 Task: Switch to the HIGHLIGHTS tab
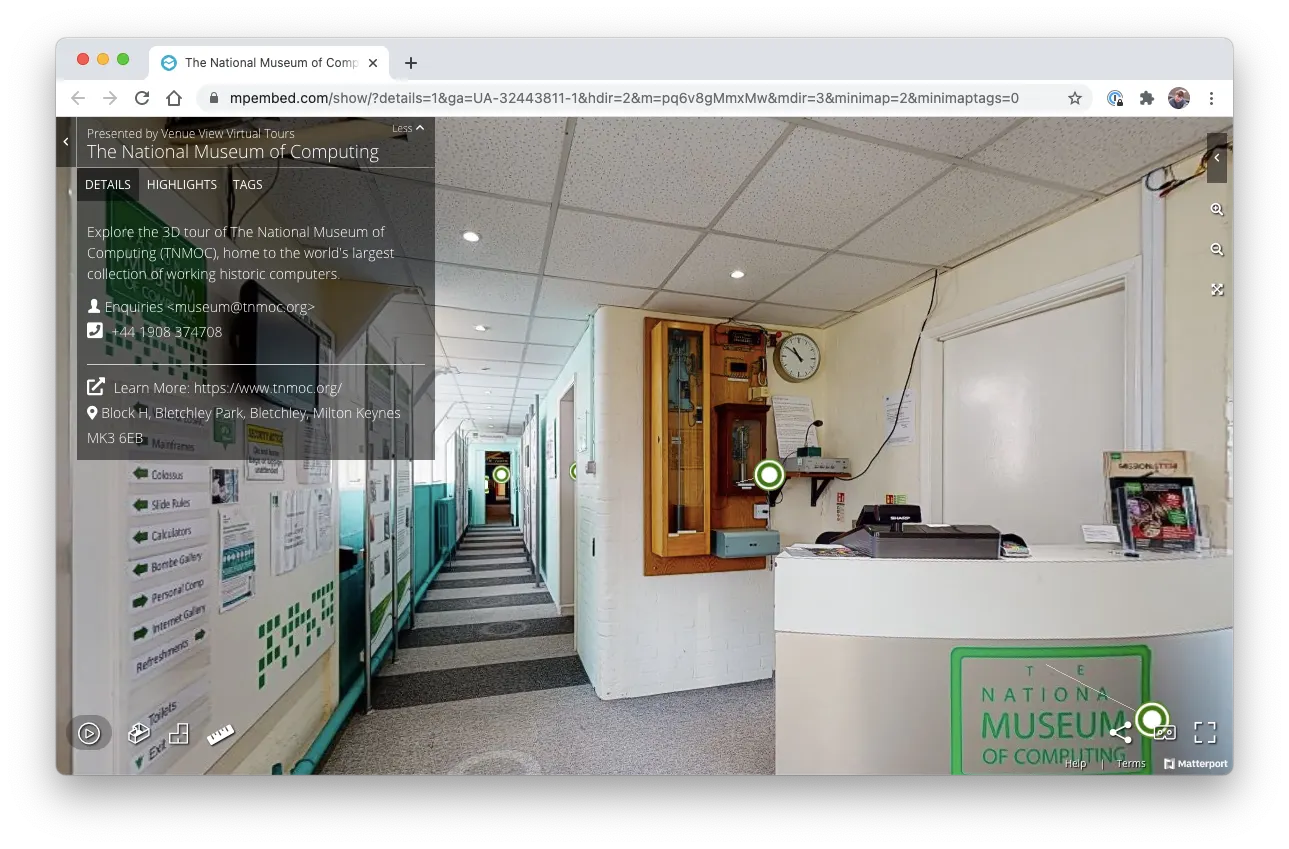pos(181,184)
